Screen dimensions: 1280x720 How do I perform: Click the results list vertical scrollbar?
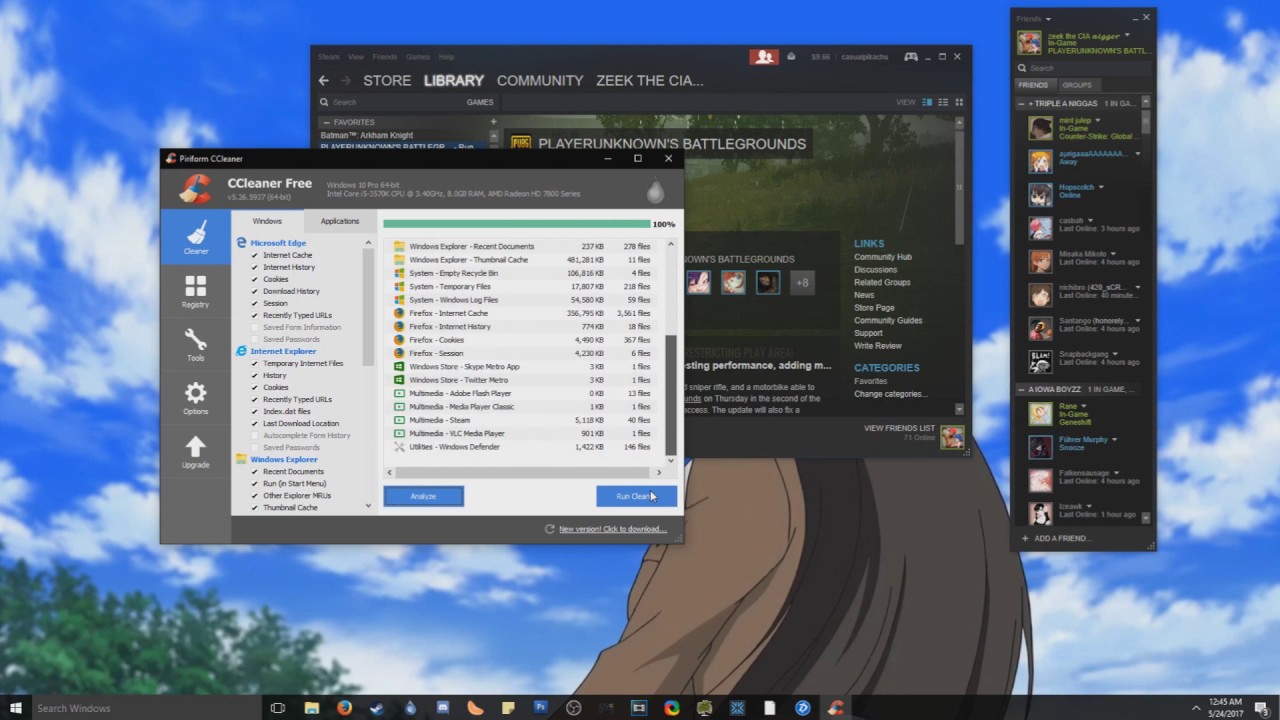(x=671, y=395)
